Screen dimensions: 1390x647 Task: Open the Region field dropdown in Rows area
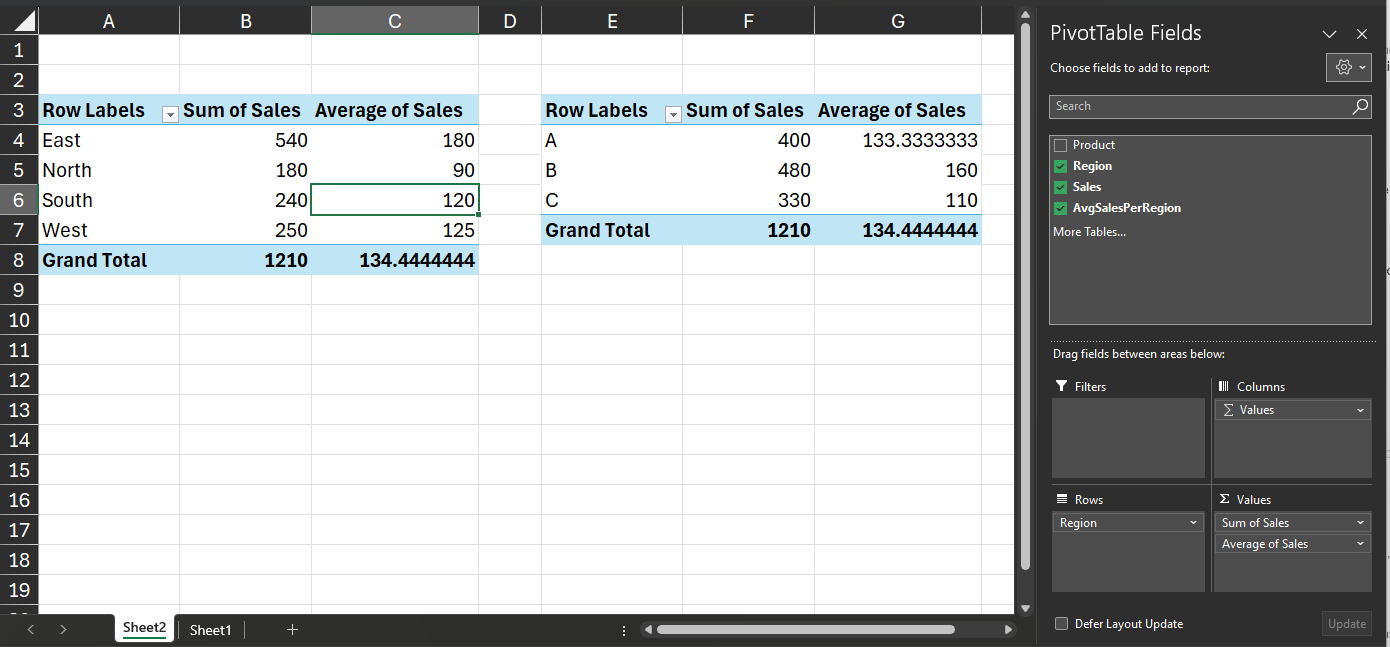(x=1194, y=523)
